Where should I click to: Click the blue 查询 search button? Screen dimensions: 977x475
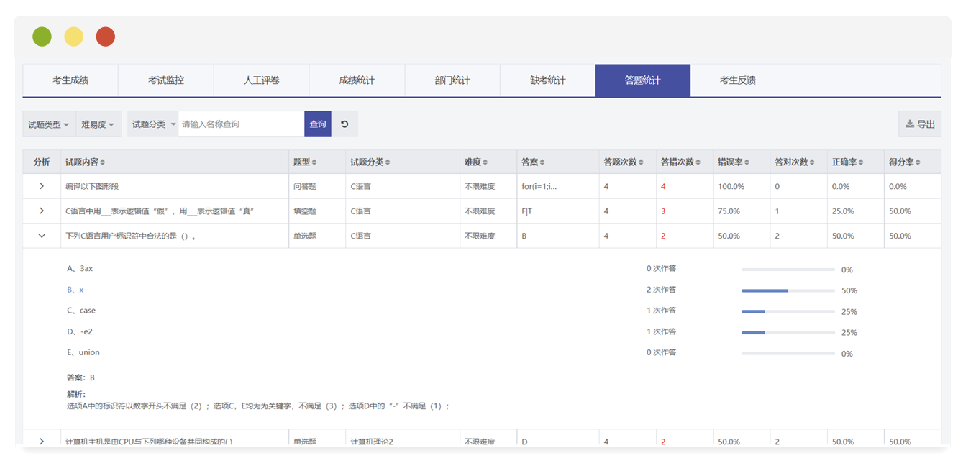318,124
